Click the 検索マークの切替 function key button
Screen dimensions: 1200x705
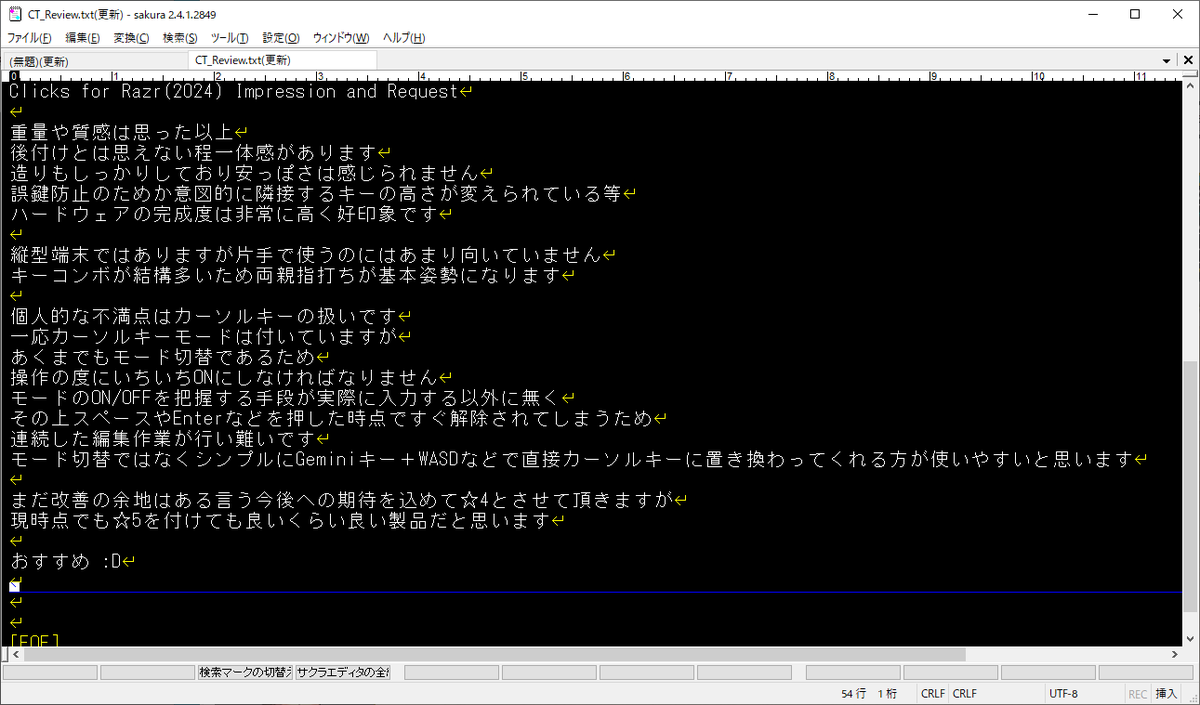pyautogui.click(x=245, y=672)
